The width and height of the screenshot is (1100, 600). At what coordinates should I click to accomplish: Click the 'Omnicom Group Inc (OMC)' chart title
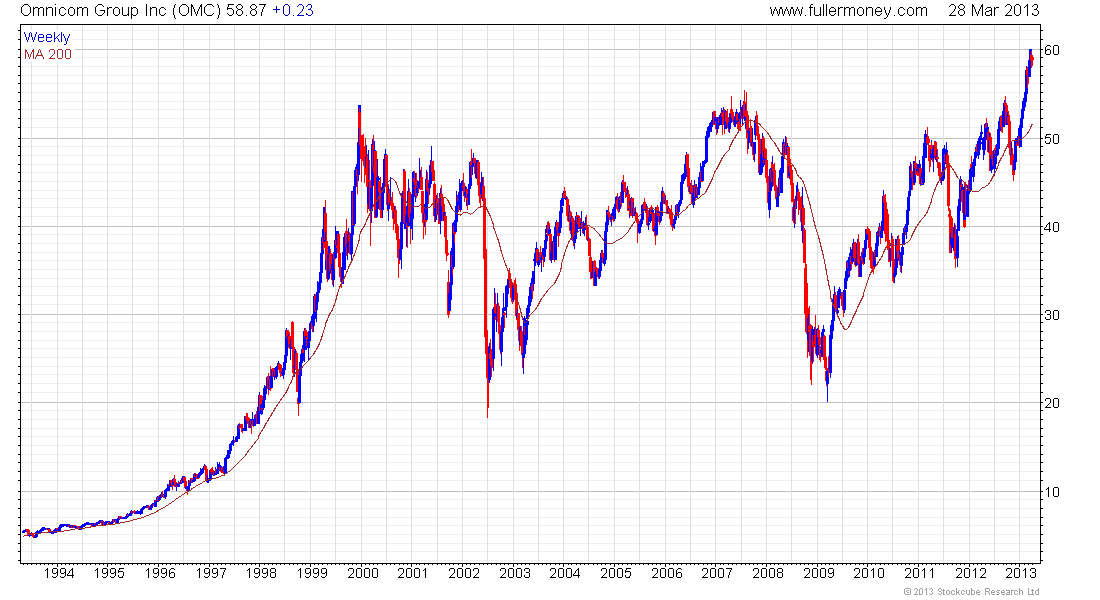(121, 11)
